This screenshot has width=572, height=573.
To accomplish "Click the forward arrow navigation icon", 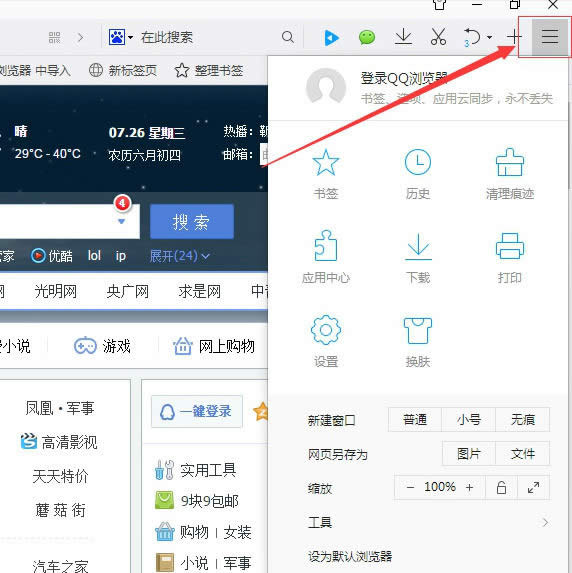I will coord(80,37).
